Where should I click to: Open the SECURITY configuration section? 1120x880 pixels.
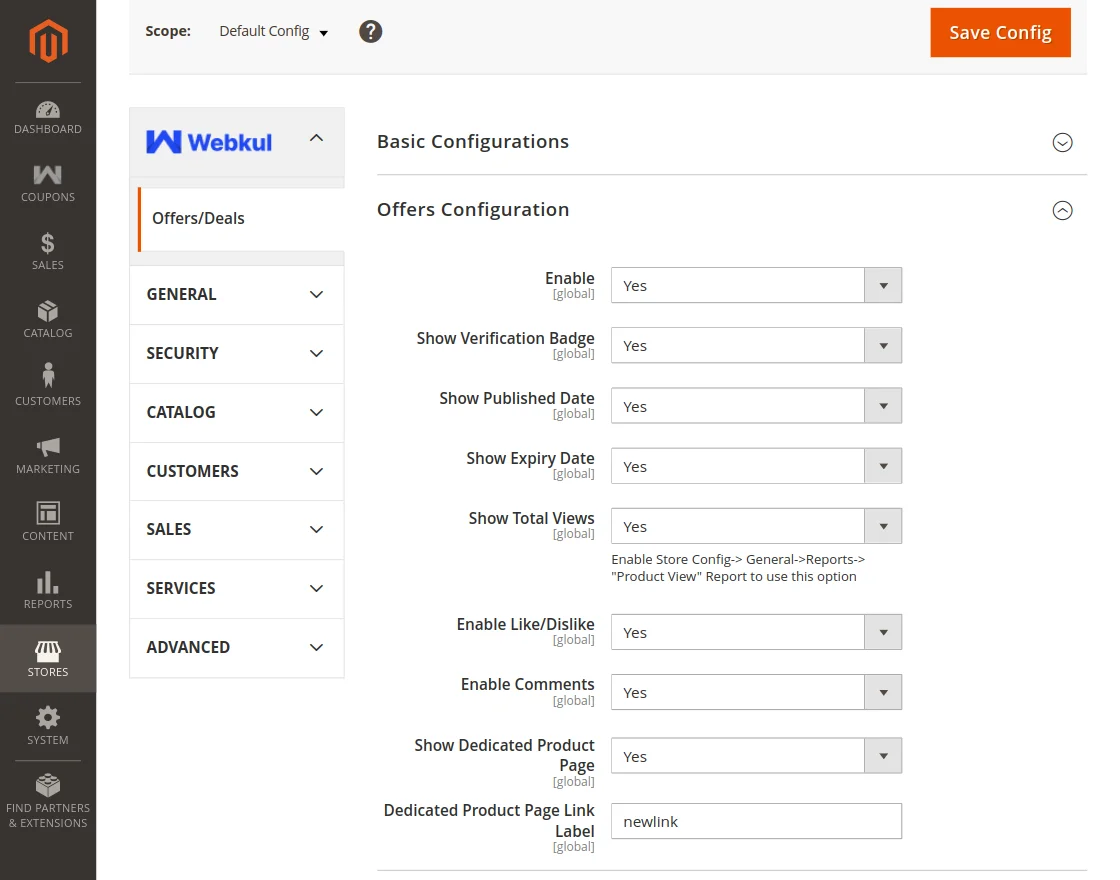pyautogui.click(x=236, y=353)
